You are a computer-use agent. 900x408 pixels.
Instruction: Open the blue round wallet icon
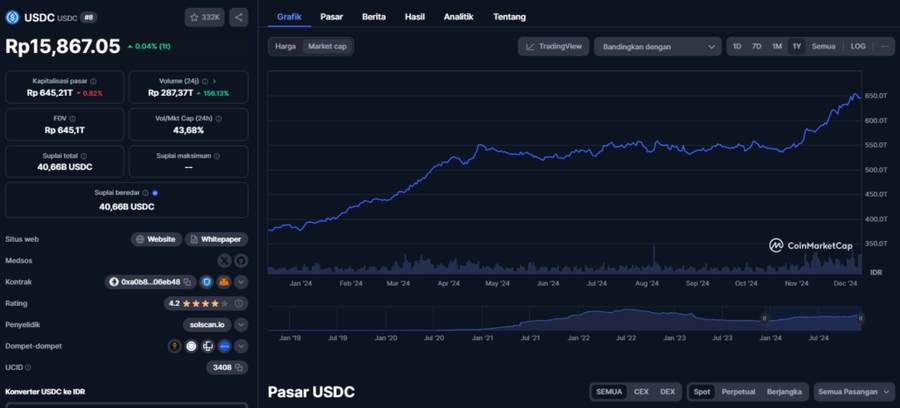[x=224, y=346]
